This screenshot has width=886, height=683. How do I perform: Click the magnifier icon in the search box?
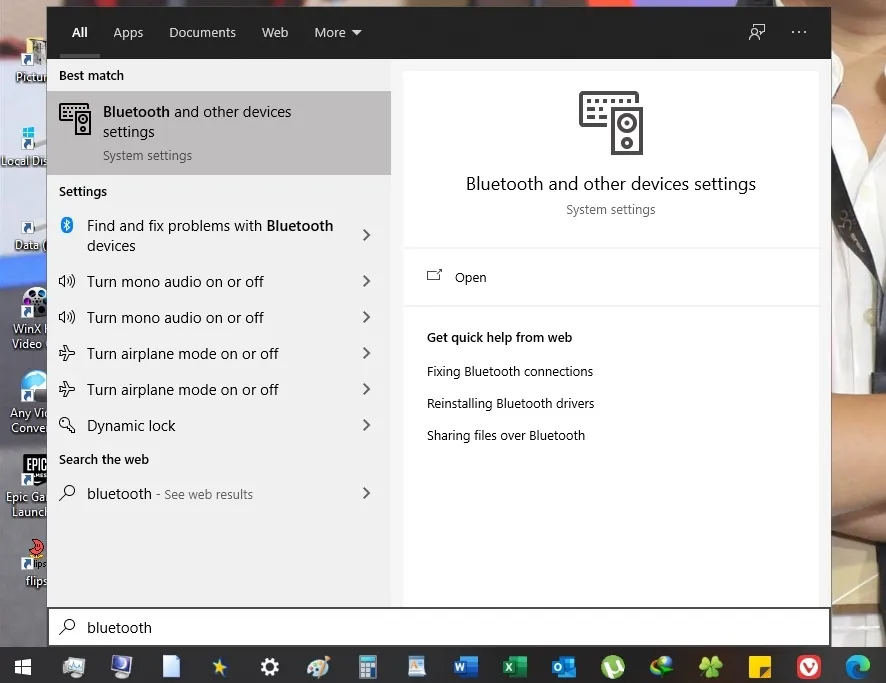68,627
